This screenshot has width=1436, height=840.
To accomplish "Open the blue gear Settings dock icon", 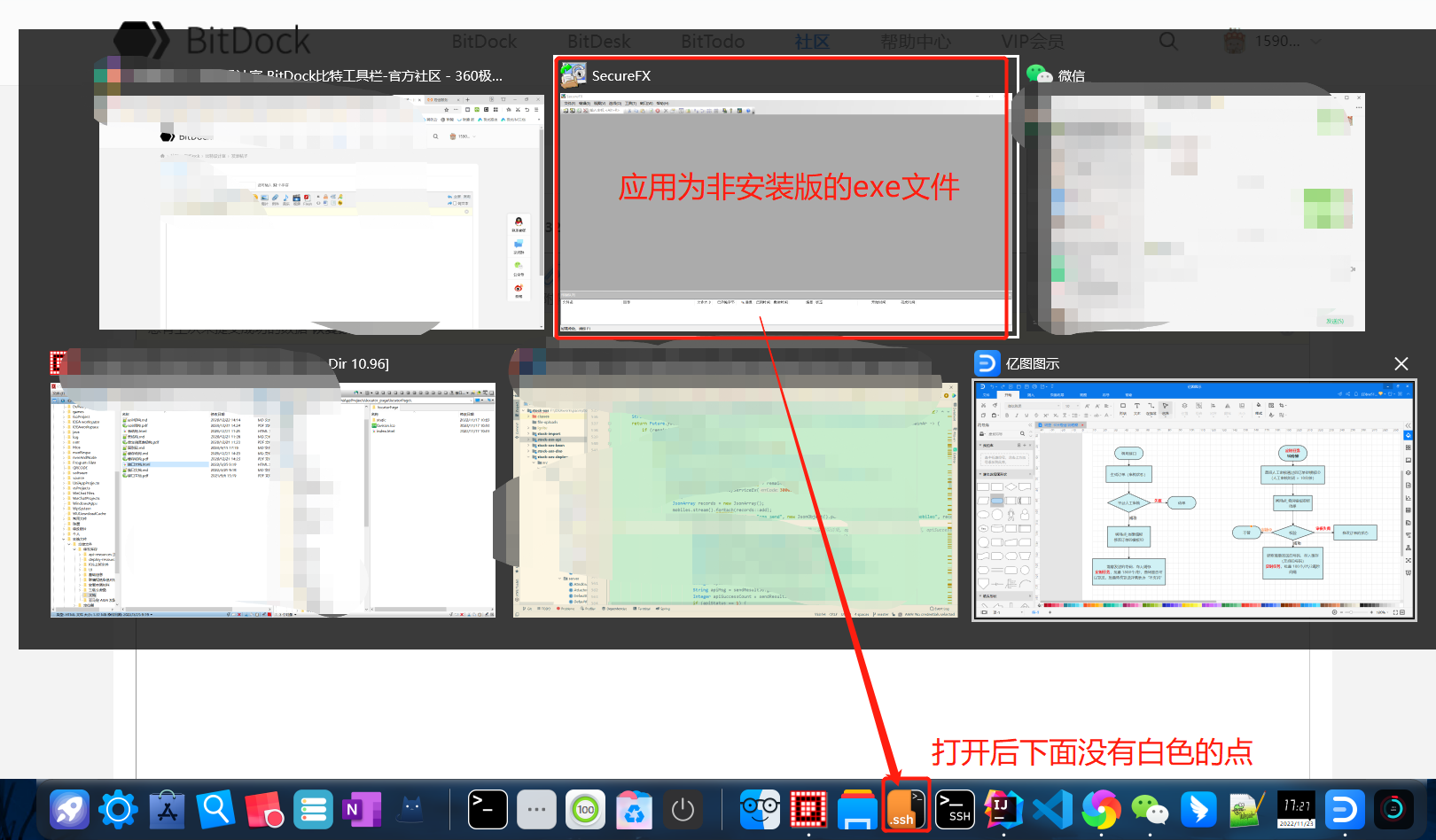I will [x=118, y=810].
